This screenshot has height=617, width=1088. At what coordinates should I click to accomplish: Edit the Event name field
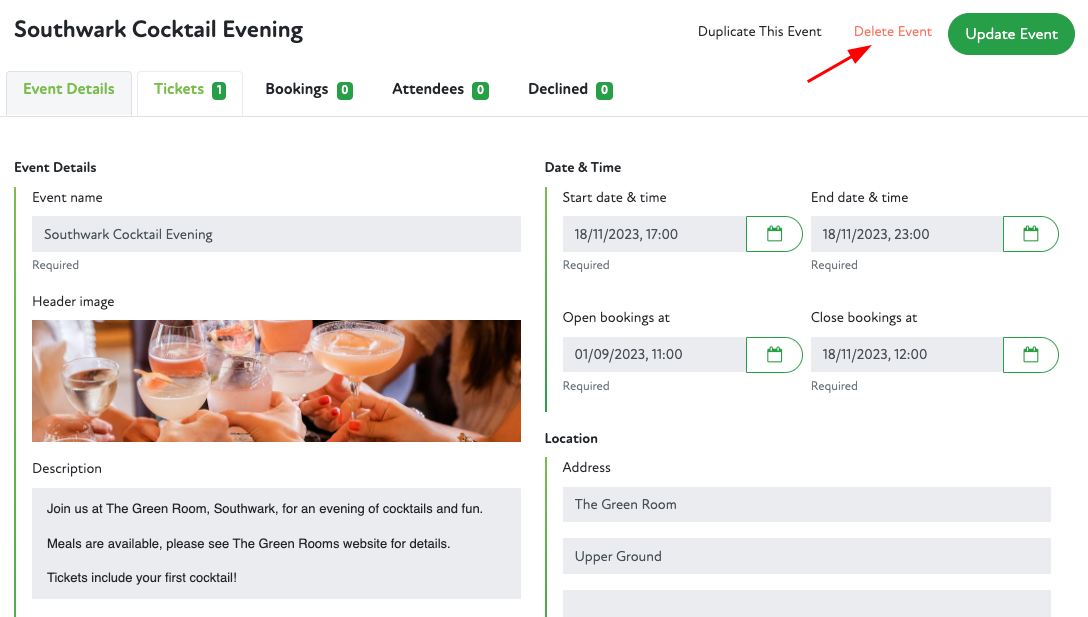point(276,234)
